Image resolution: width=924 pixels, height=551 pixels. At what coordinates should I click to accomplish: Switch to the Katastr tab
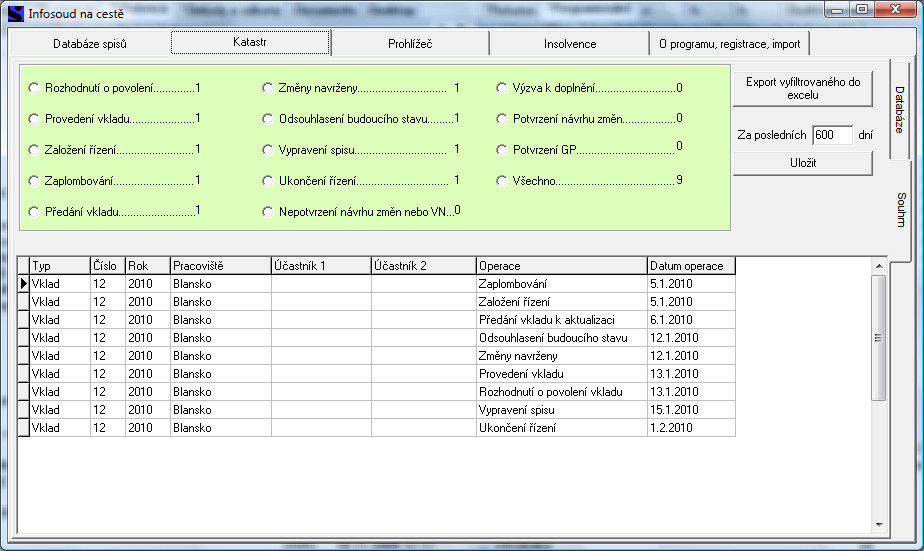250,42
